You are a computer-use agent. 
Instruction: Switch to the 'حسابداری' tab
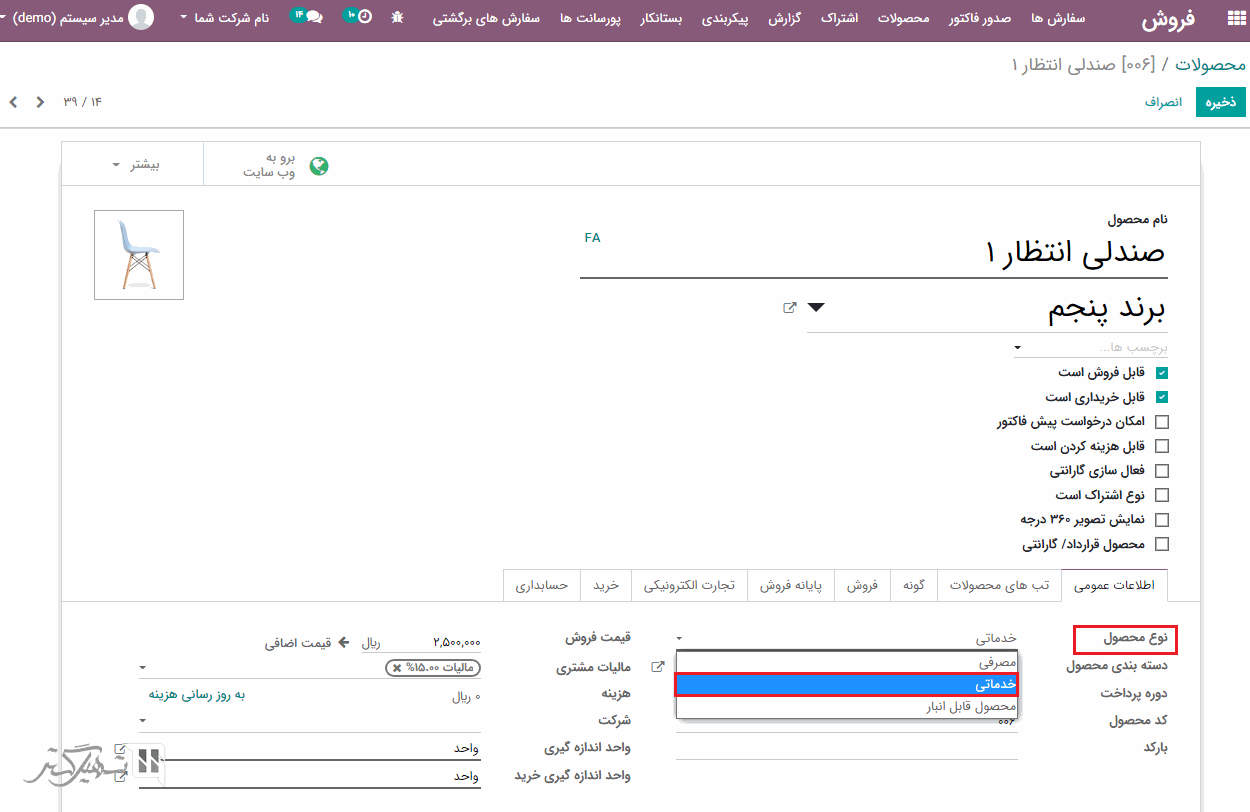(542, 585)
